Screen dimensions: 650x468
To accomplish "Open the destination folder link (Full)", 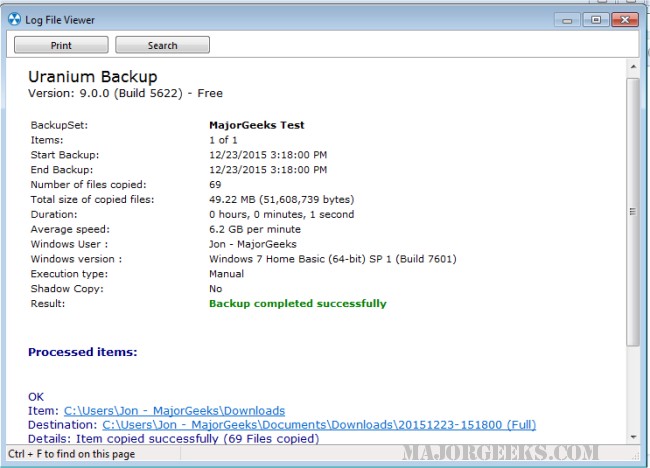I will pyautogui.click(x=319, y=425).
